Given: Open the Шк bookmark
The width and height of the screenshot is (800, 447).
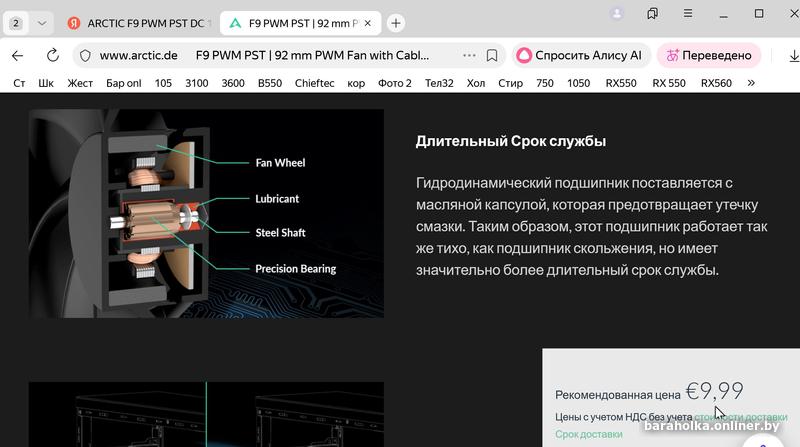Looking at the screenshot, I should [46, 83].
